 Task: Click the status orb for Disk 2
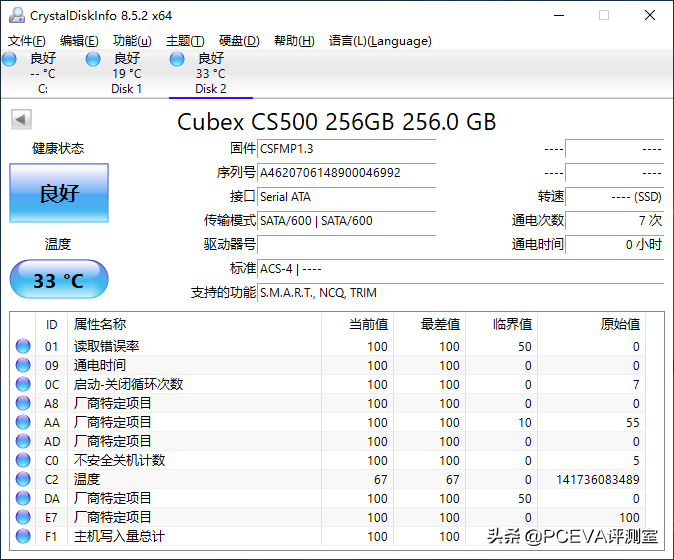pos(177,59)
